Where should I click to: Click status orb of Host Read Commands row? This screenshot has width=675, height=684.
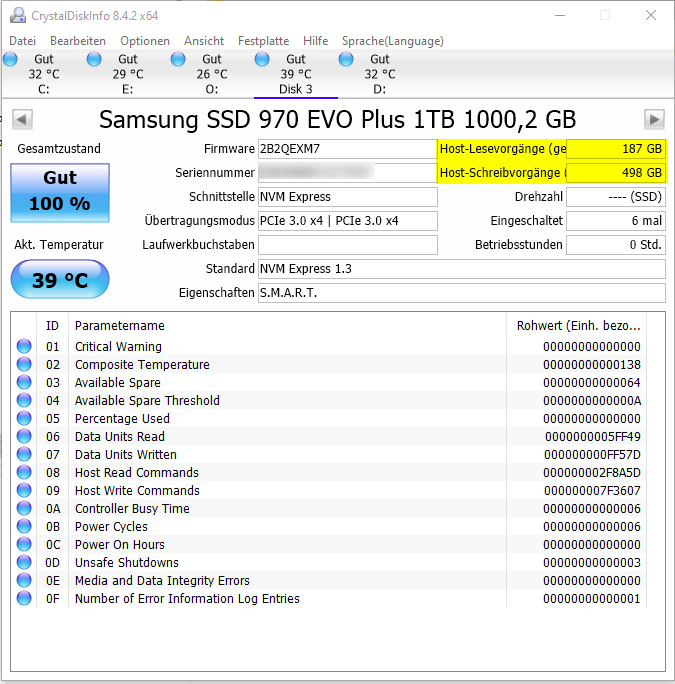click(x=24, y=472)
